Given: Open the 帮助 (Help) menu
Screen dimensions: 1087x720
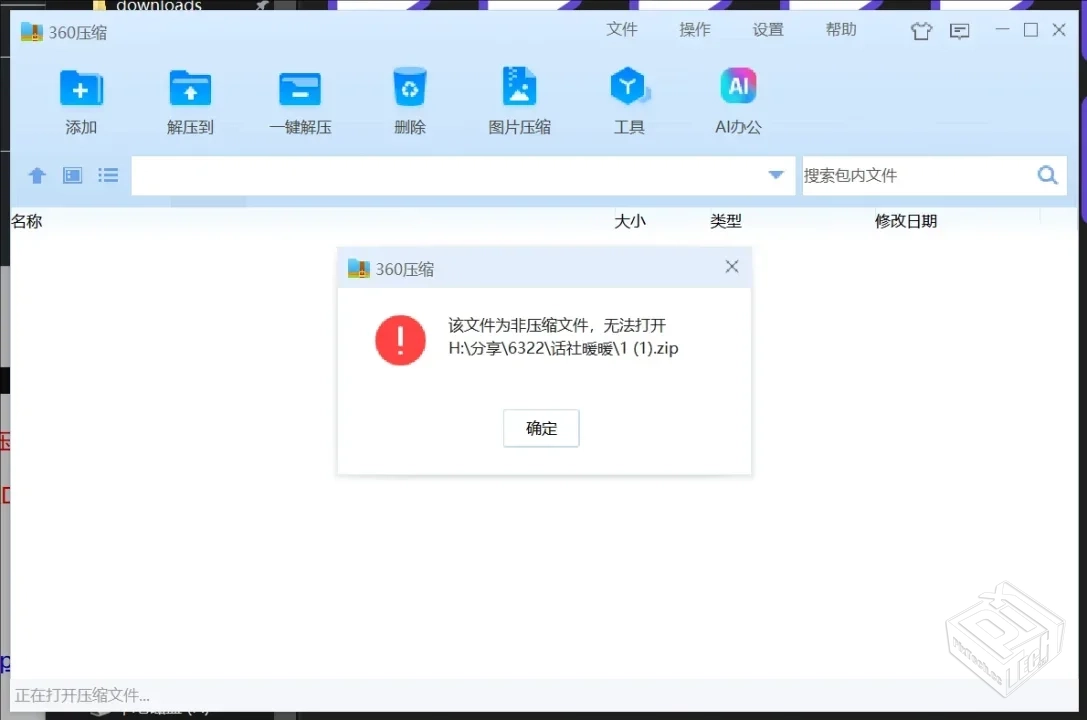Looking at the screenshot, I should click(x=841, y=30).
